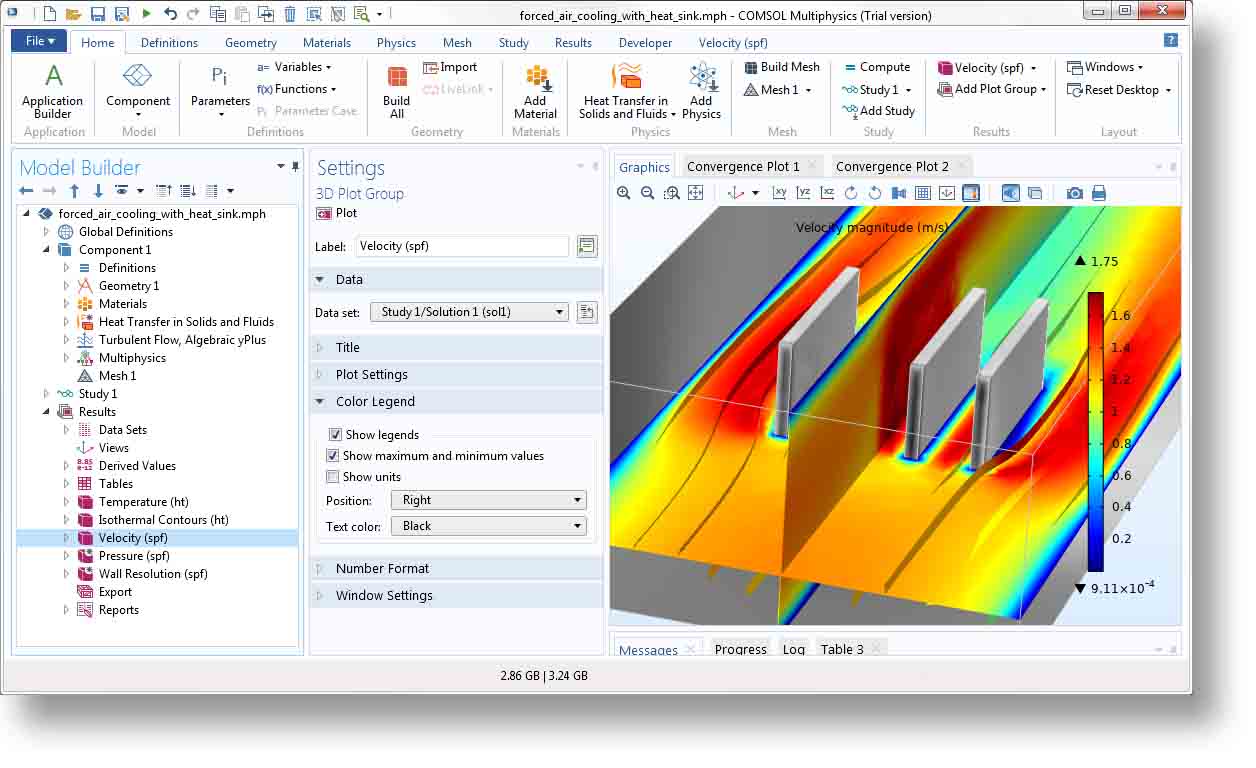Enable the Show units checkbox
This screenshot has width=1256, height=768.
(333, 477)
